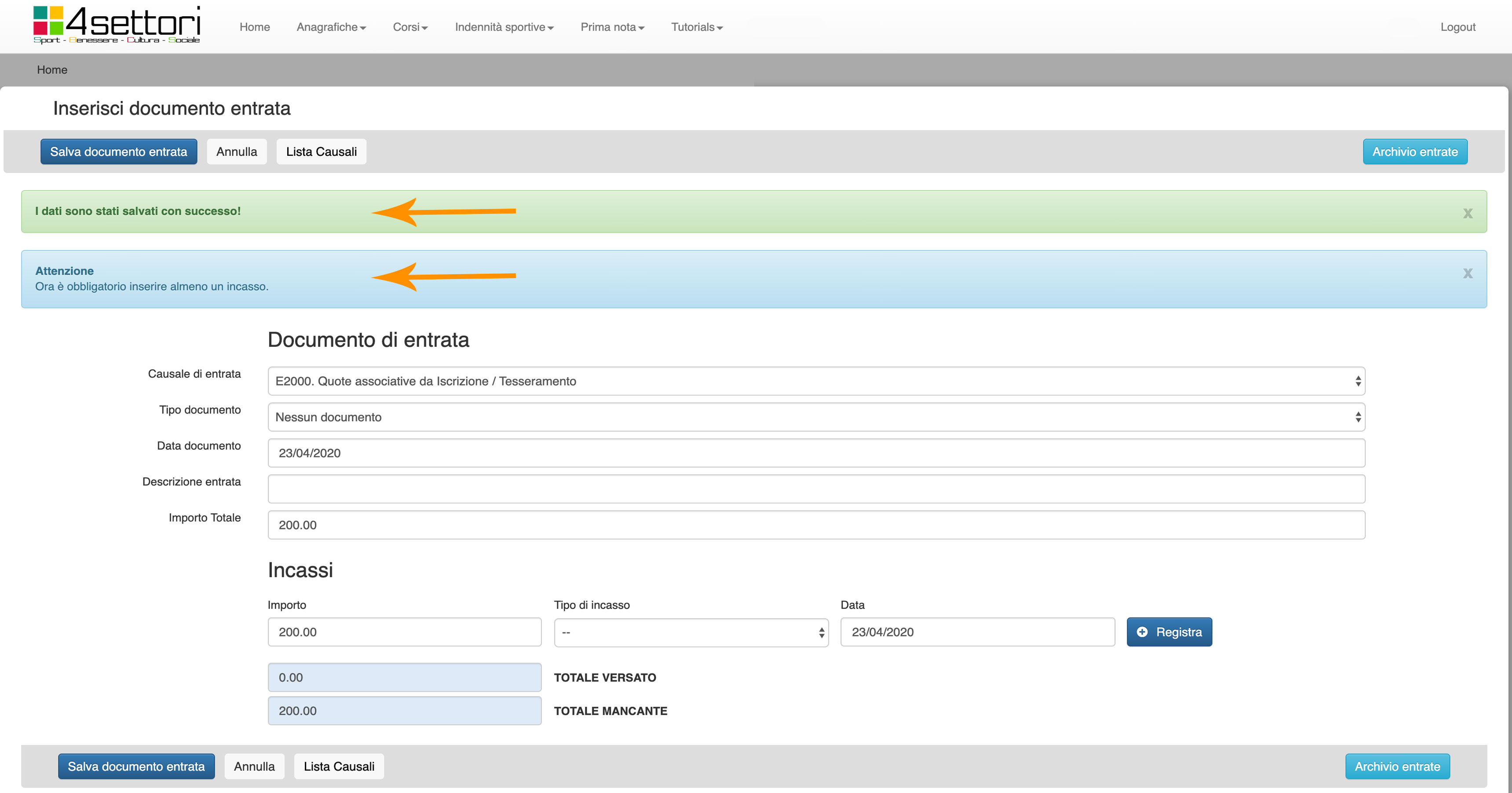
Task: Click the top Salva documento entrata button
Action: [x=119, y=151]
